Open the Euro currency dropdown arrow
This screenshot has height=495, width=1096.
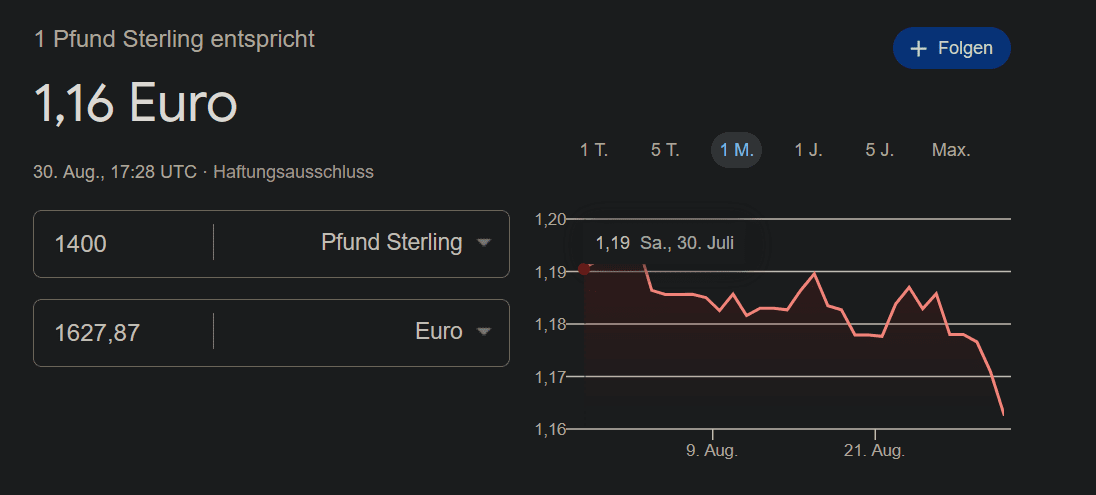pos(483,331)
